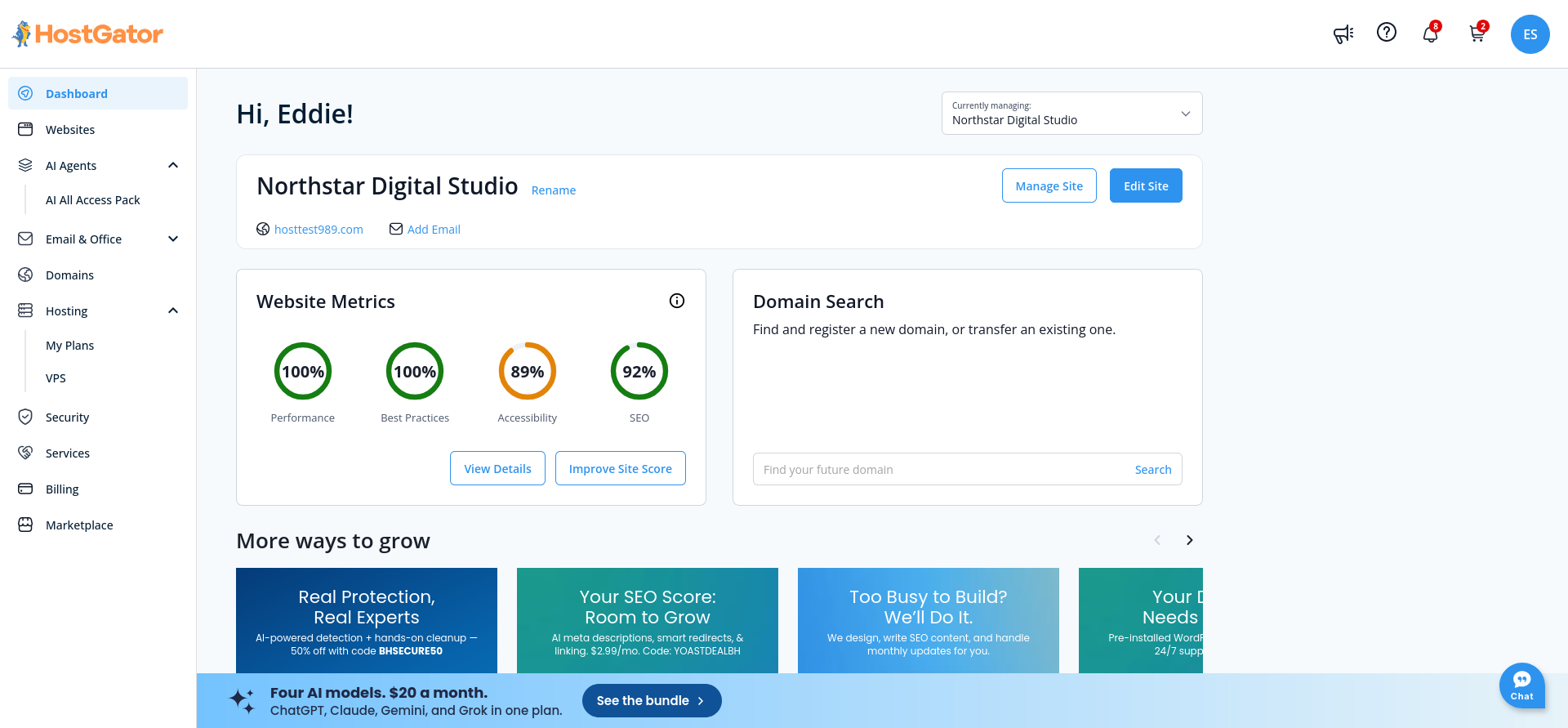Click the Security shield icon in sidebar
The height and width of the screenshot is (728, 1568).
tap(25, 417)
